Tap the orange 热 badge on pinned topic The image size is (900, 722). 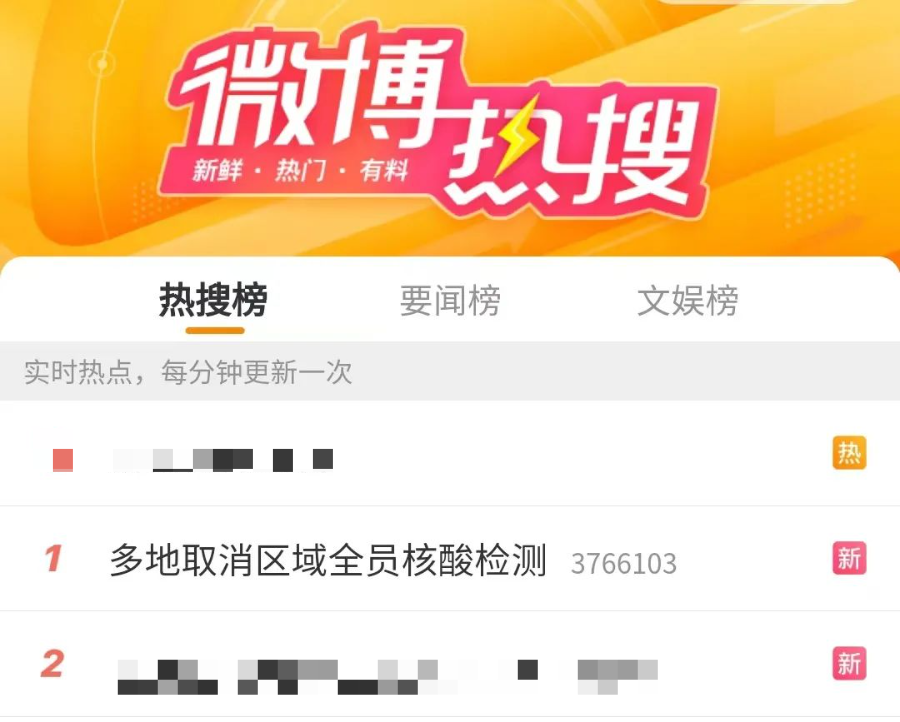(x=849, y=453)
